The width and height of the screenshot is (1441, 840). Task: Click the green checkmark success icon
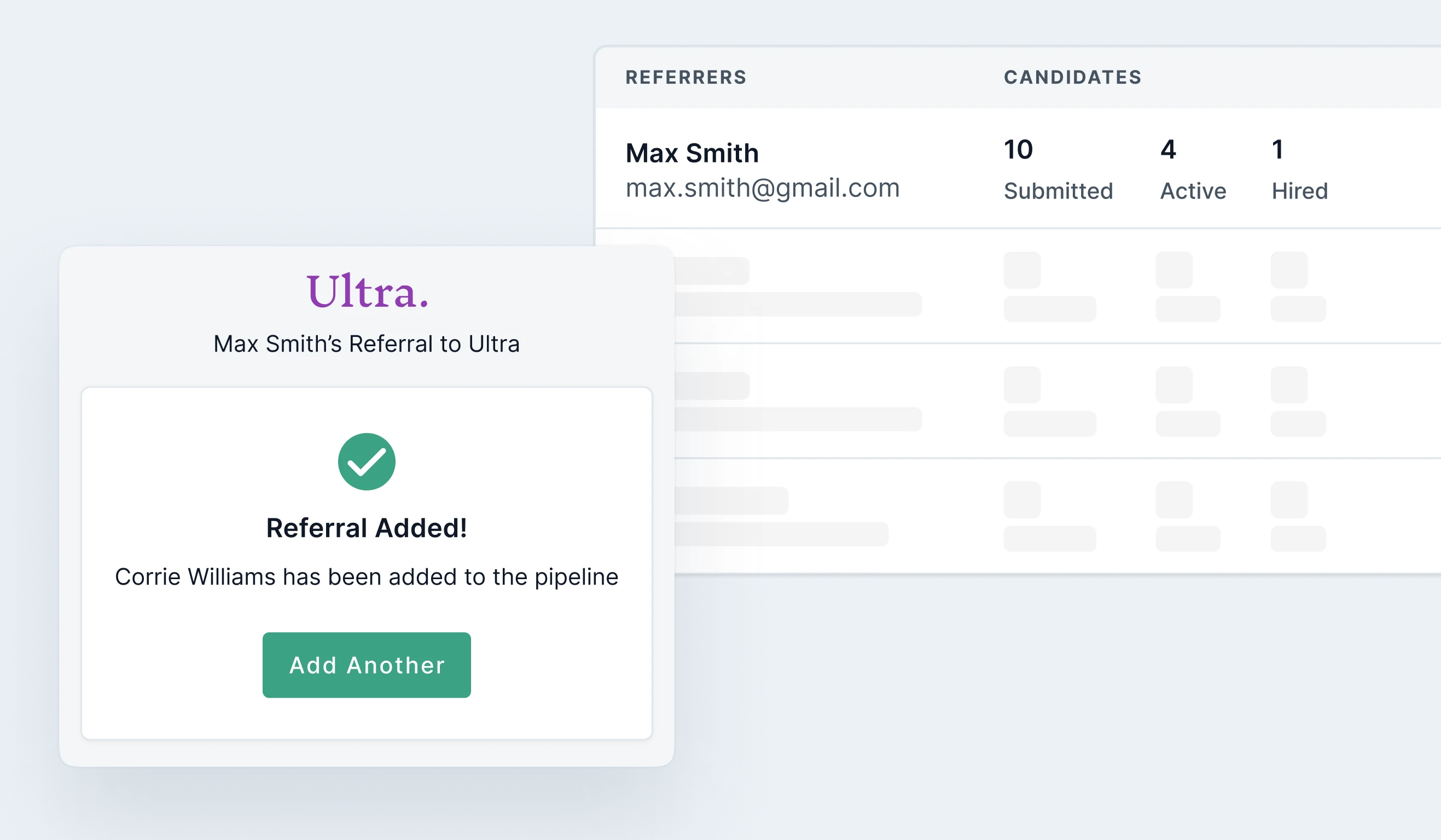(x=367, y=462)
